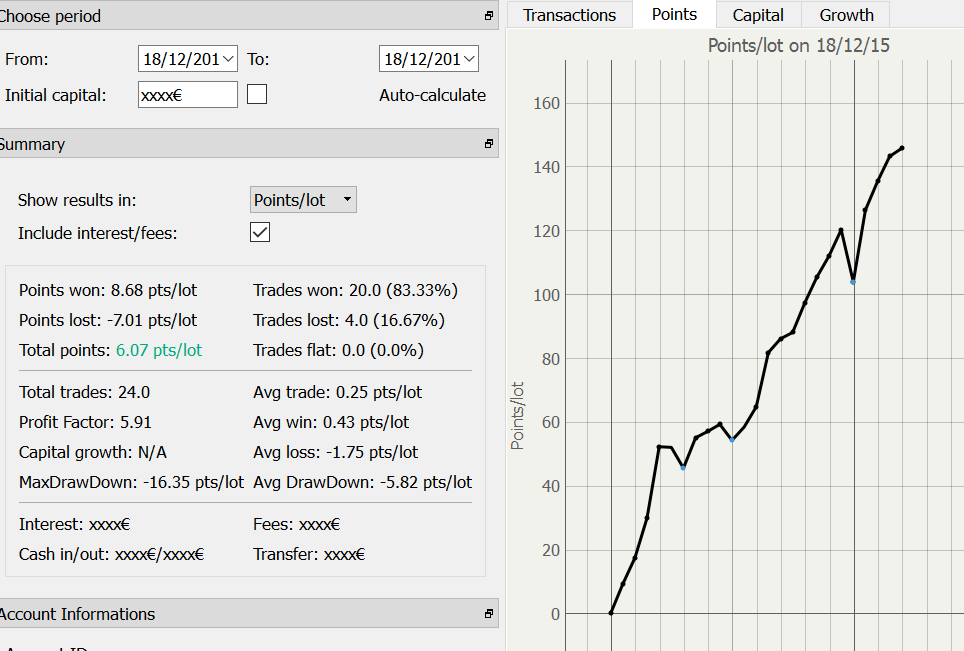Viewport: 964px width, 651px height.
Task: Switch to the Growth tab
Action: pyautogui.click(x=846, y=15)
